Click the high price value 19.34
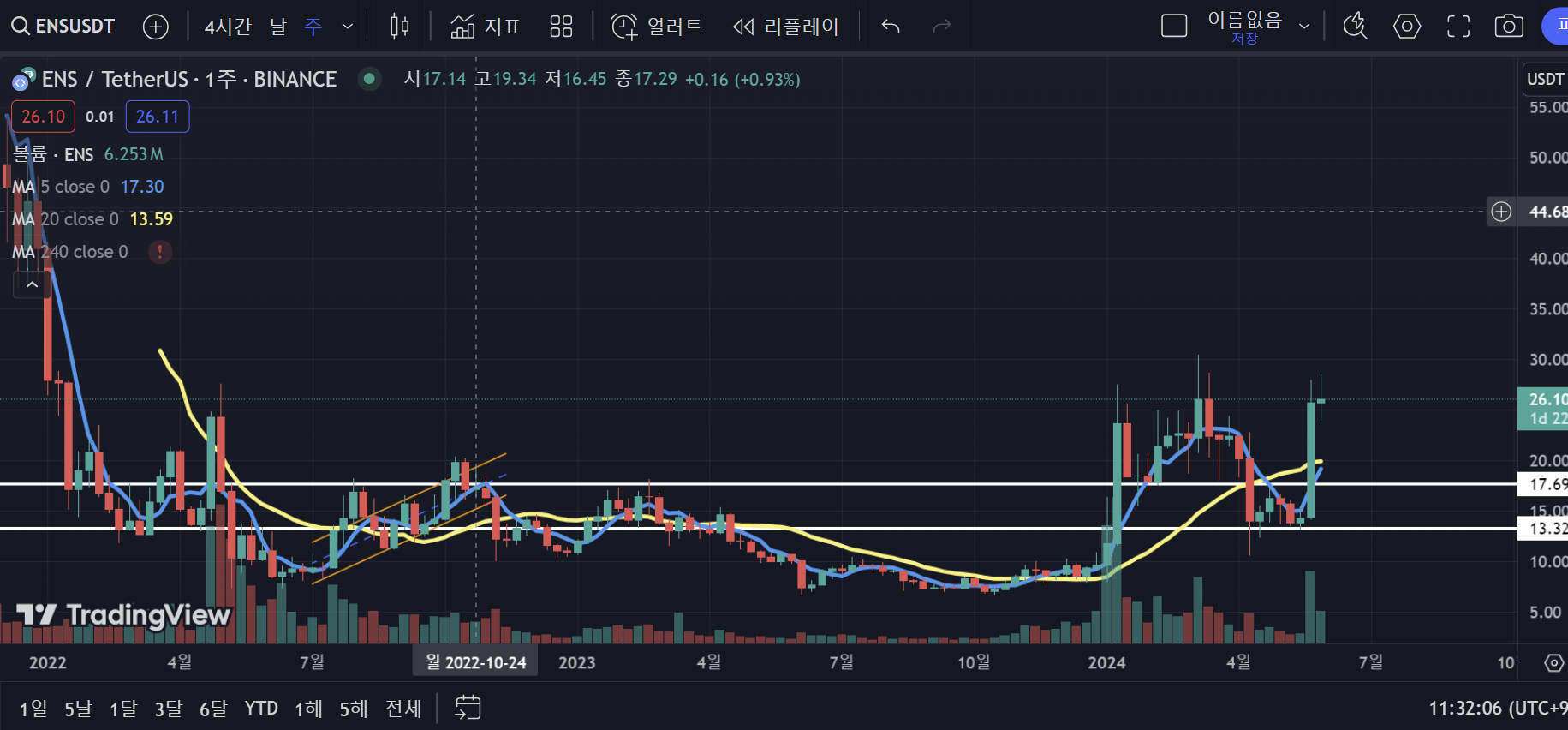Viewport: 1568px width, 730px height. click(515, 79)
